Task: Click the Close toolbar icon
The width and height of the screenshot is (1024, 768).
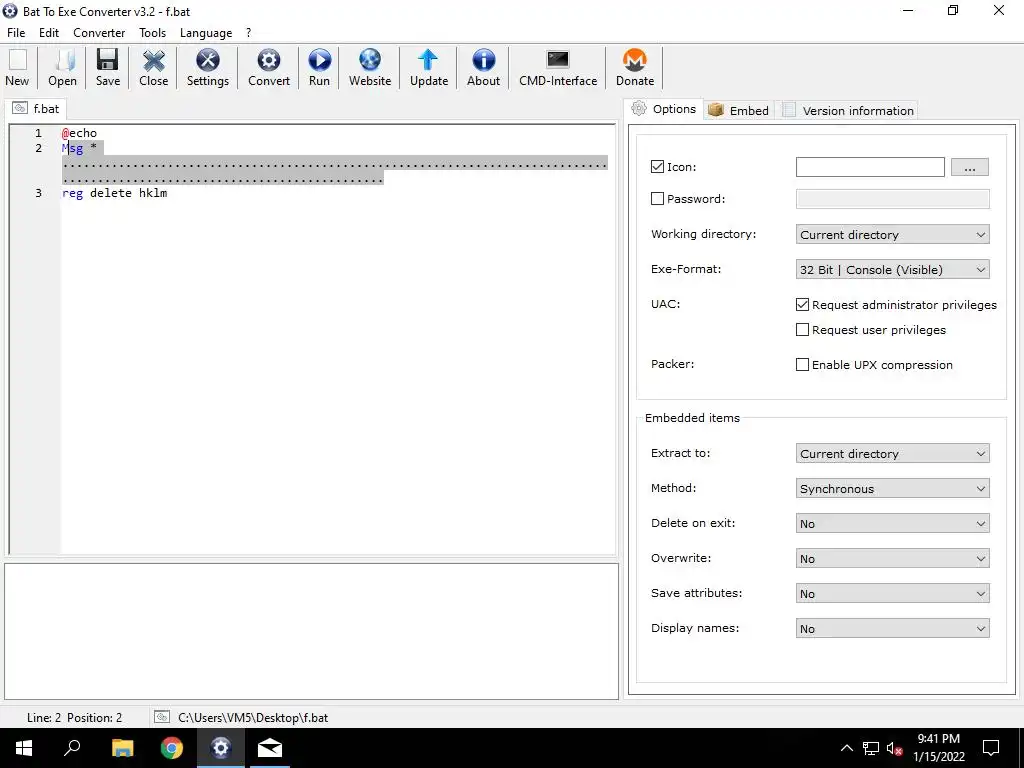Action: click(153, 60)
